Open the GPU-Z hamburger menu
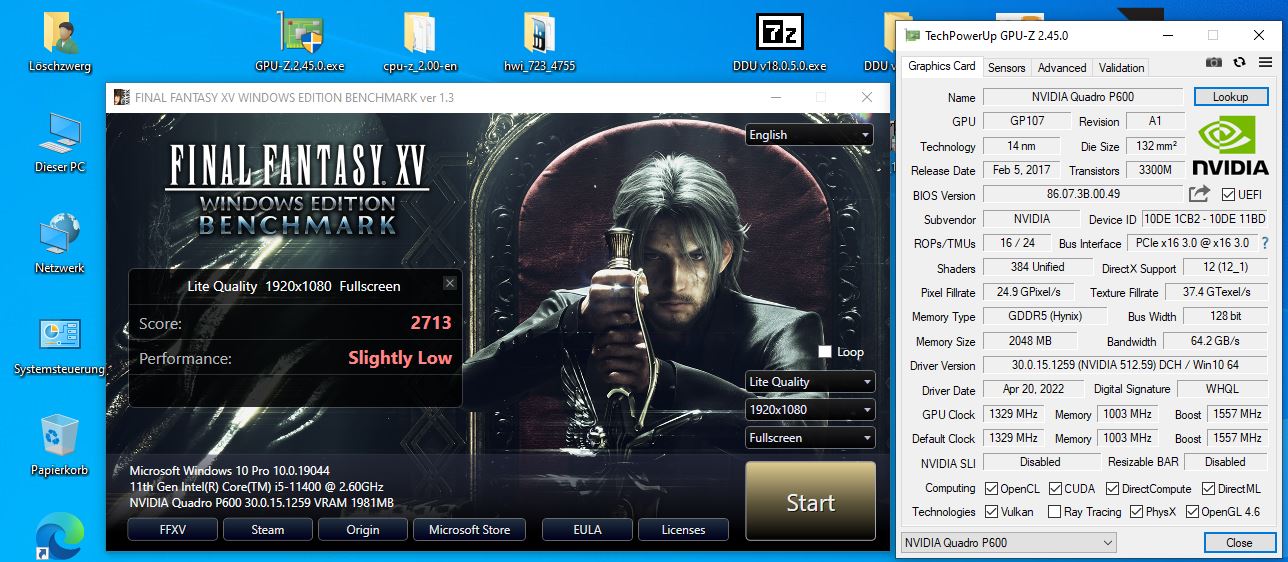Viewport: 1288px width, 562px height. point(1264,62)
